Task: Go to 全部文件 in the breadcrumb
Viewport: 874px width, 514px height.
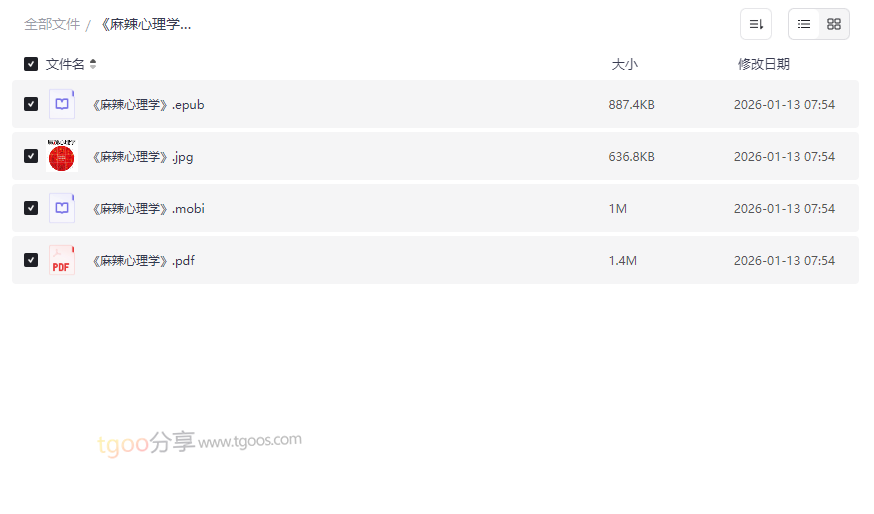Action: point(52,24)
